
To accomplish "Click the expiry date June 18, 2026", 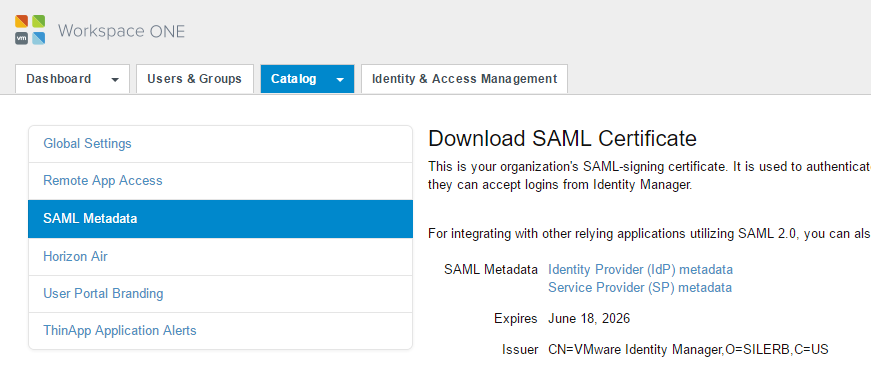I will point(589,319).
